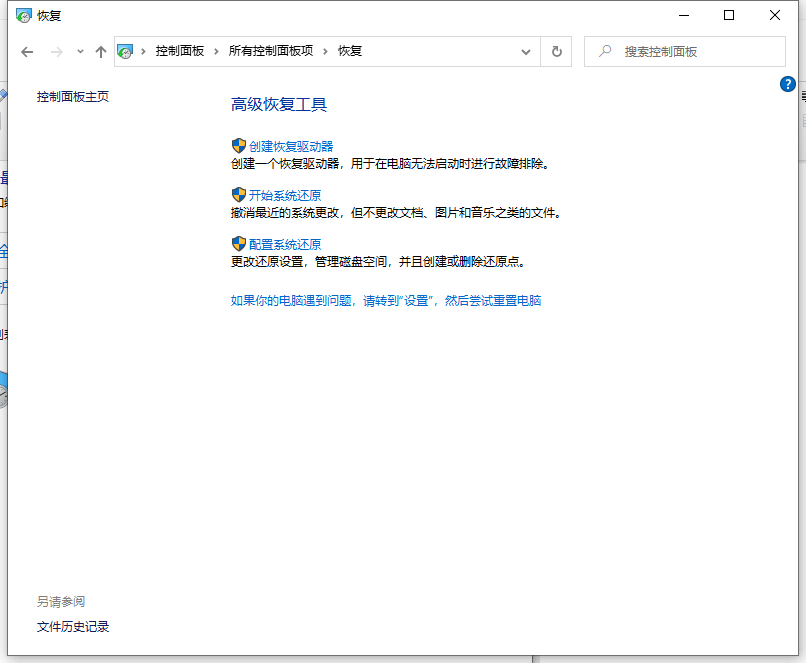The image size is (806, 663).
Task: Click the magnifier icon in the search box
Action: (x=604, y=52)
